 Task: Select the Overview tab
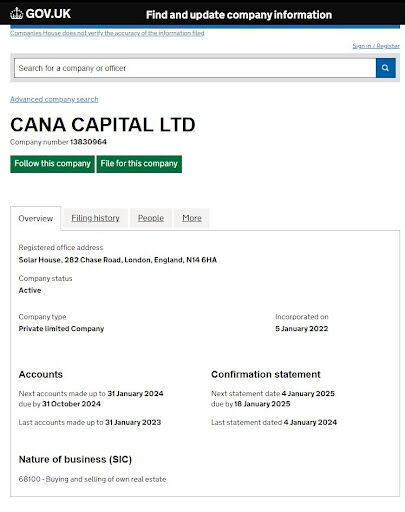(36, 218)
